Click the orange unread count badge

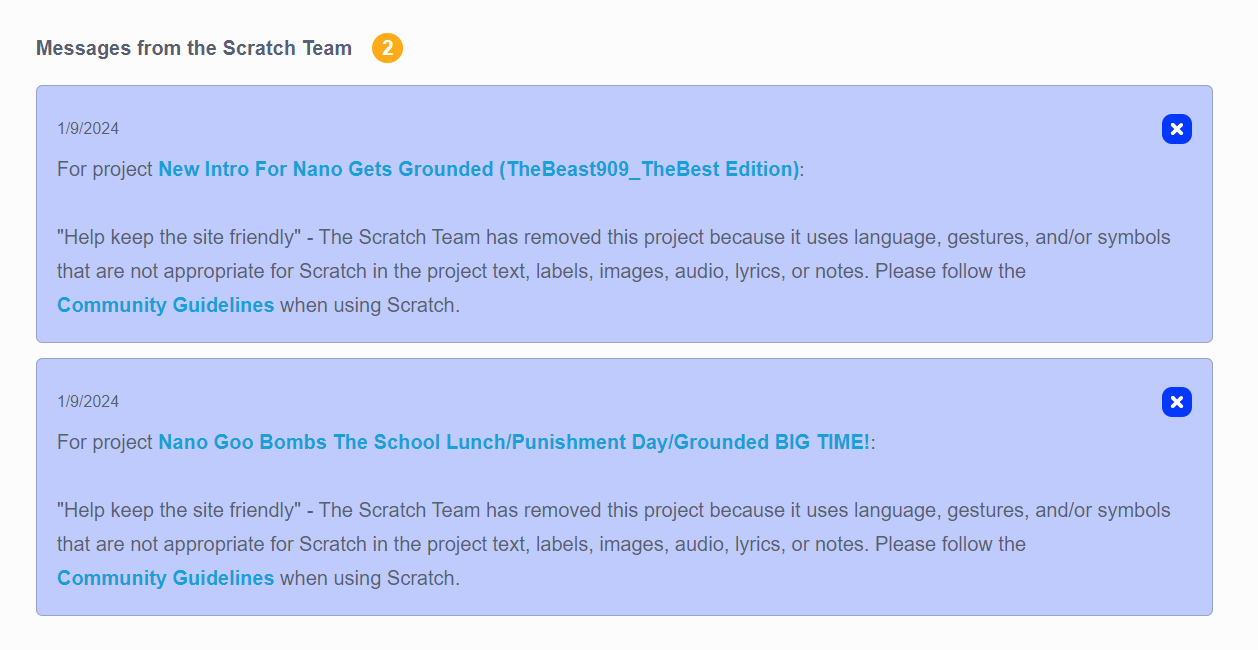coord(387,48)
